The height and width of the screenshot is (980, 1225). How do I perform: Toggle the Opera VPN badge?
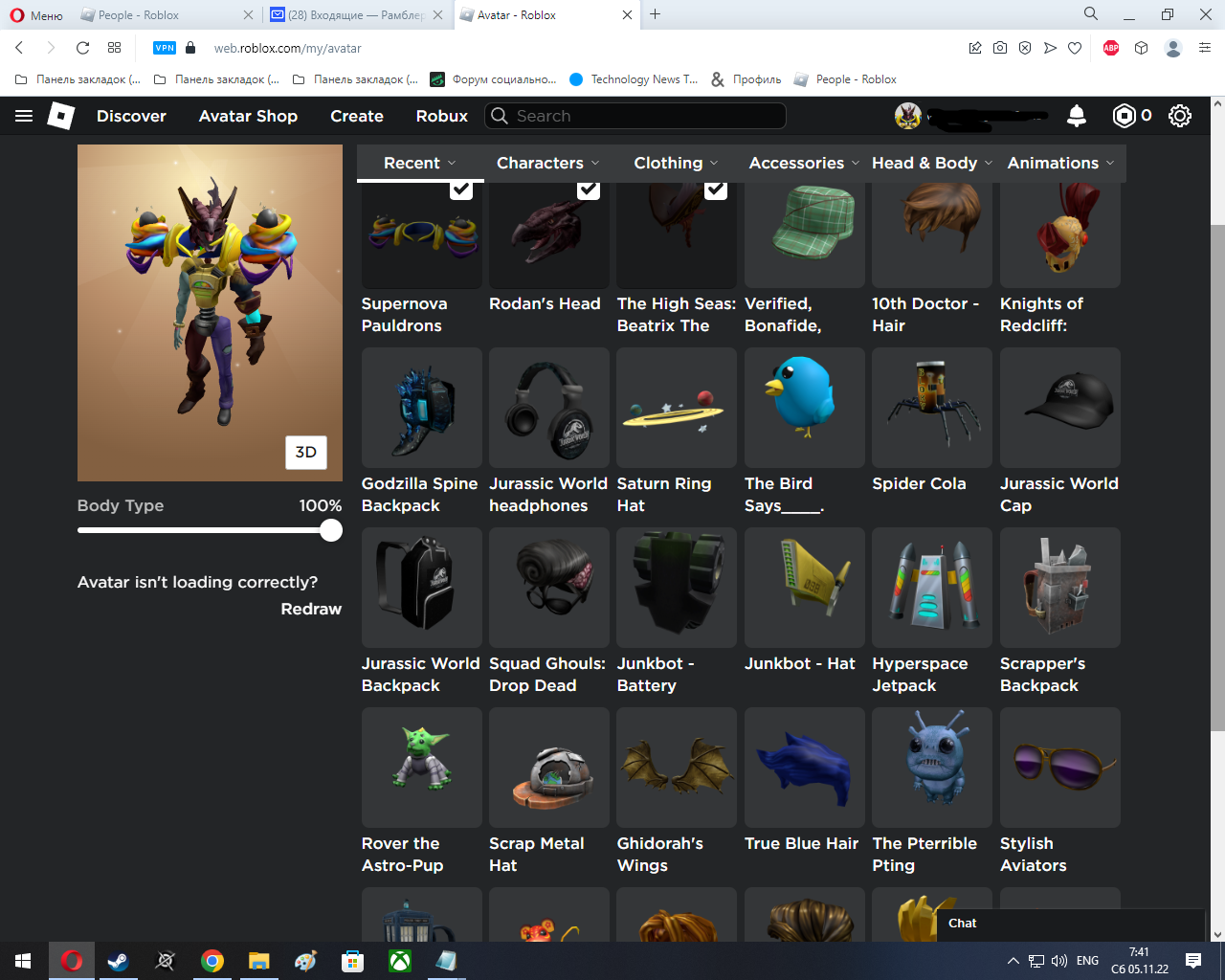click(165, 48)
